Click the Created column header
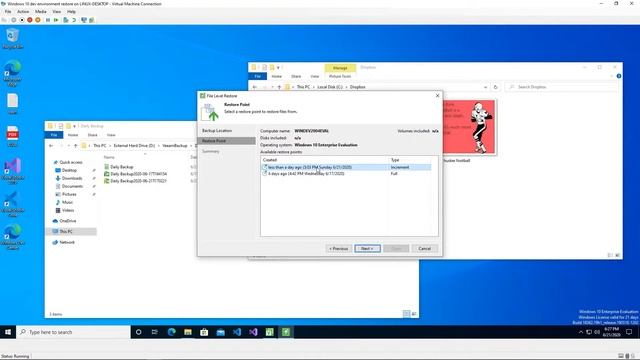The image size is (640, 360). coord(270,160)
